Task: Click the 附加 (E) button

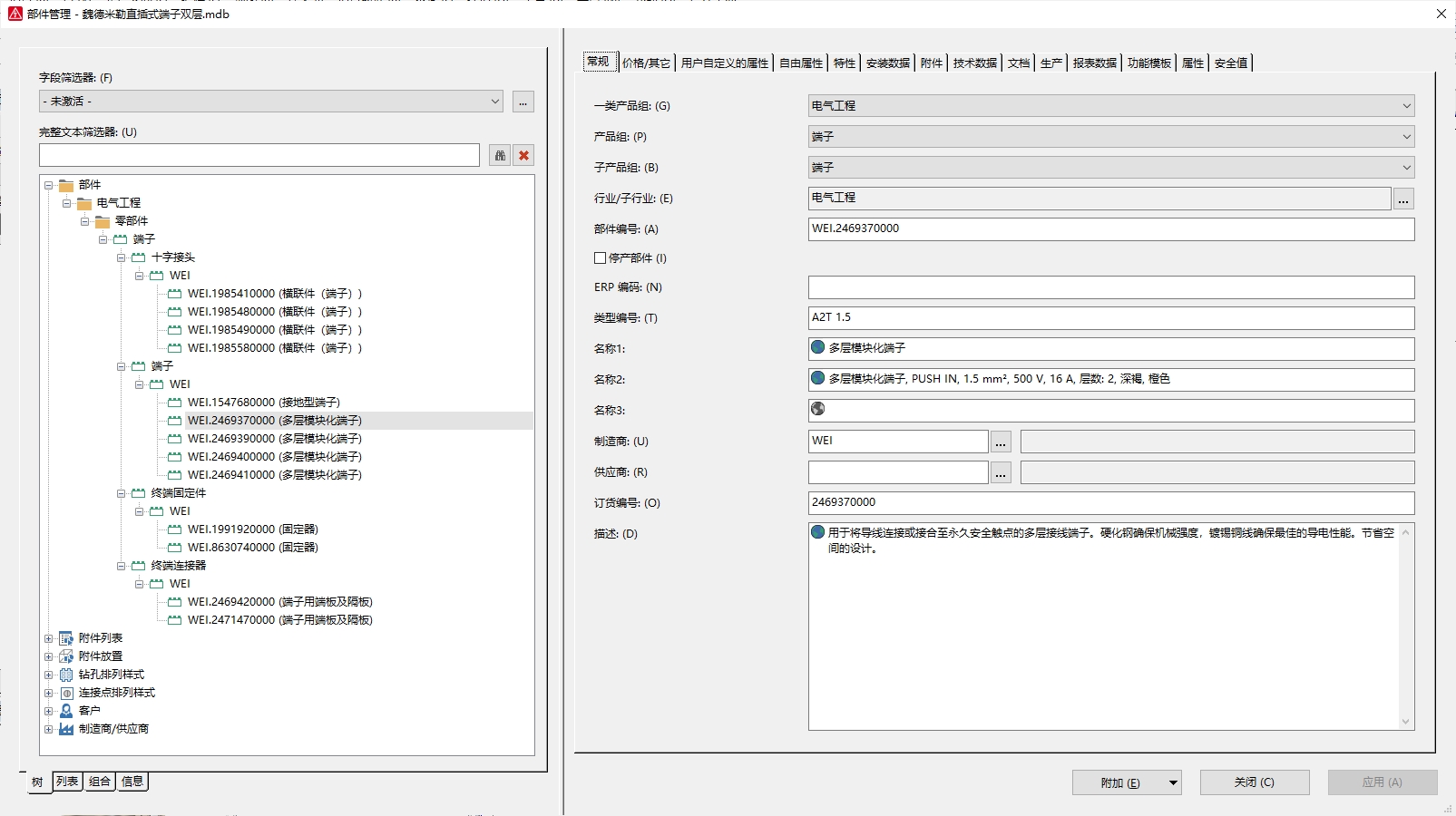Action: click(x=1119, y=782)
